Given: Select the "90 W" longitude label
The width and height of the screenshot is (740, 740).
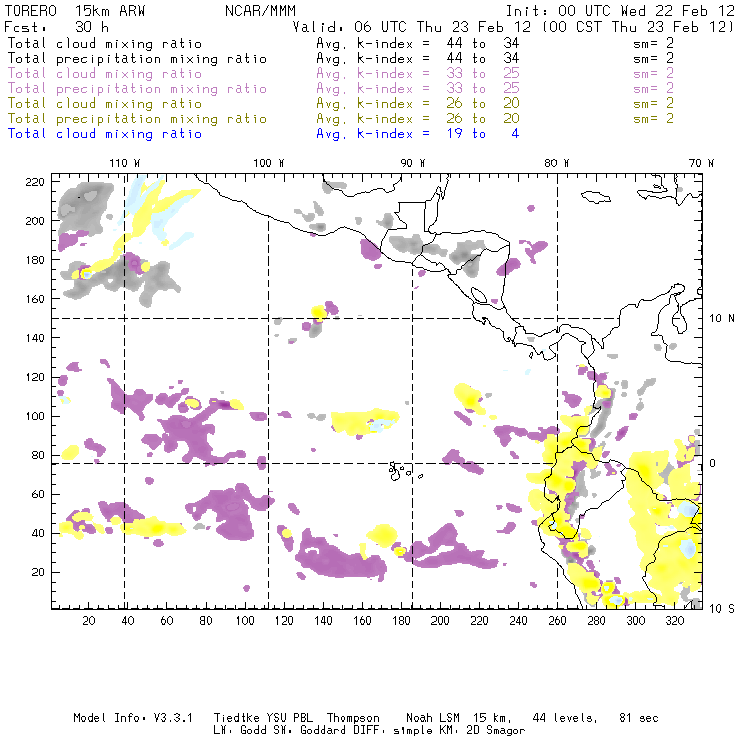Looking at the screenshot, I should [413, 163].
